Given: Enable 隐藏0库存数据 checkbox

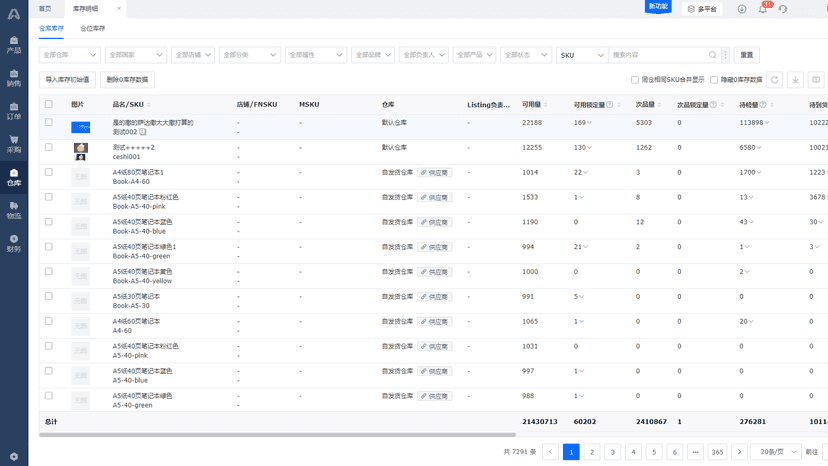Looking at the screenshot, I should [714, 80].
